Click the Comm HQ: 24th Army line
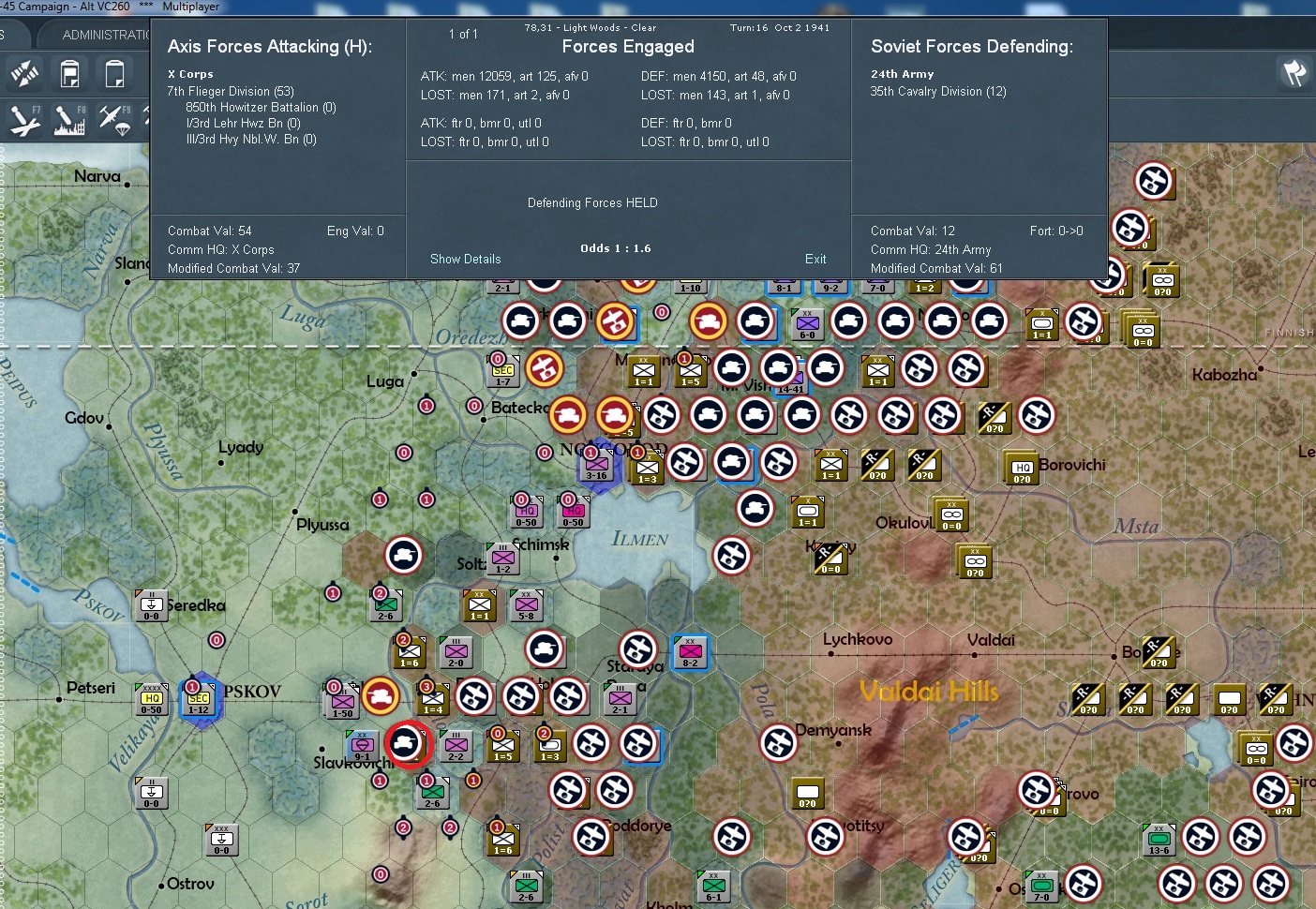Screen dimensions: 1316x909 [x=931, y=250]
